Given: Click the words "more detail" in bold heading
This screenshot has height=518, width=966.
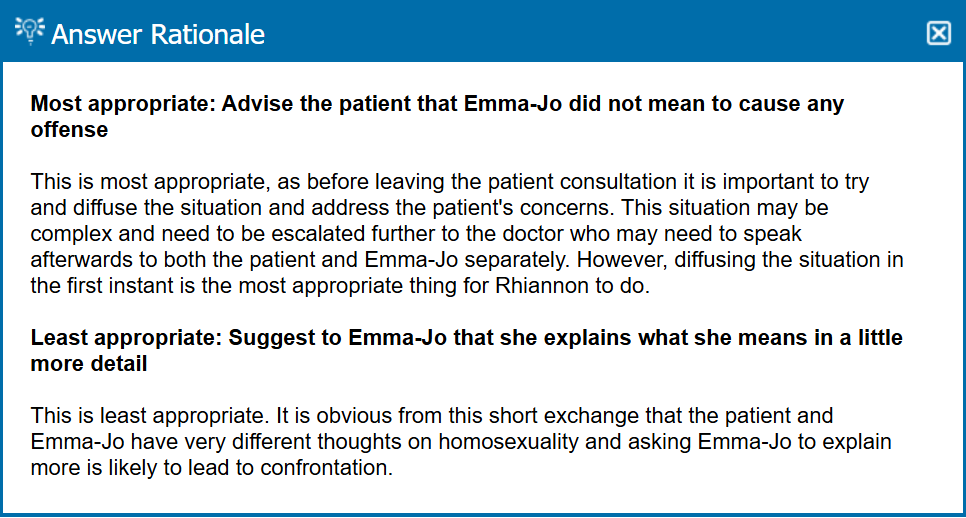Looking at the screenshot, I should coord(89,364).
